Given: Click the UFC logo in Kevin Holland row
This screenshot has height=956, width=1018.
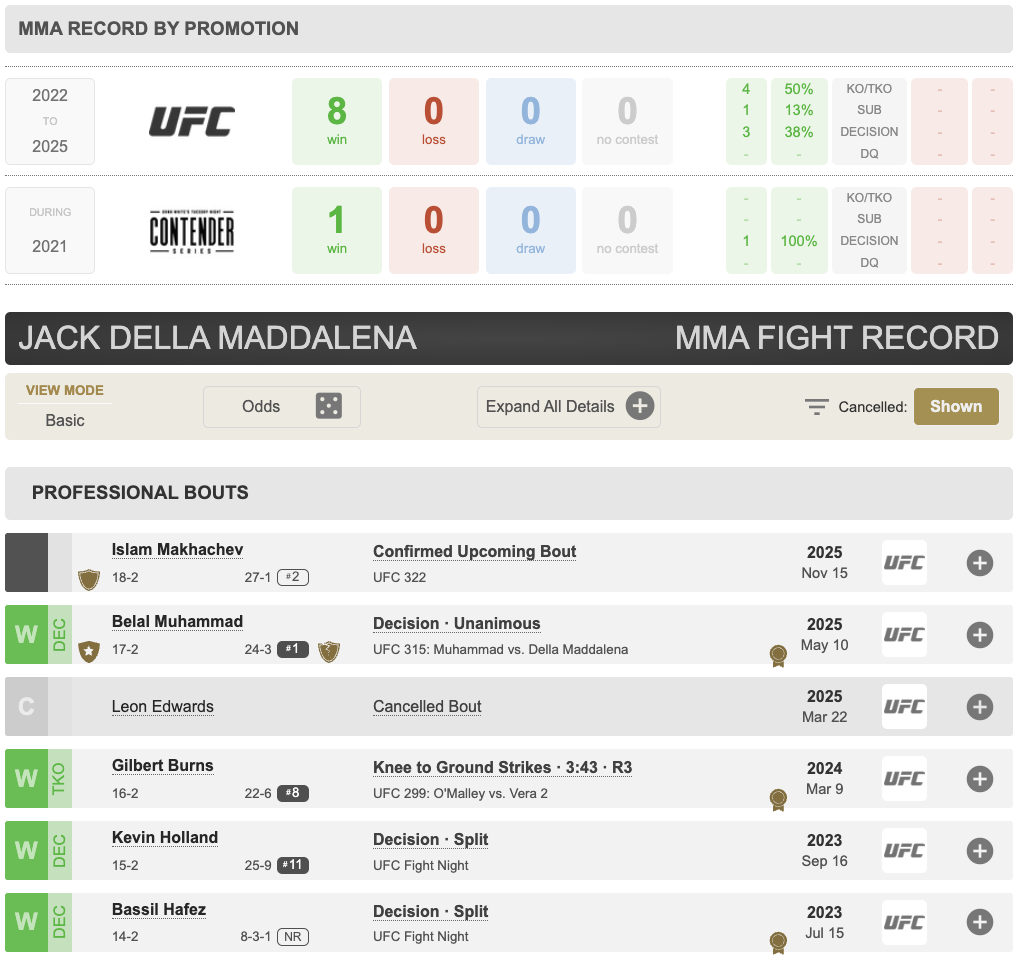Looking at the screenshot, I should coord(903,850).
